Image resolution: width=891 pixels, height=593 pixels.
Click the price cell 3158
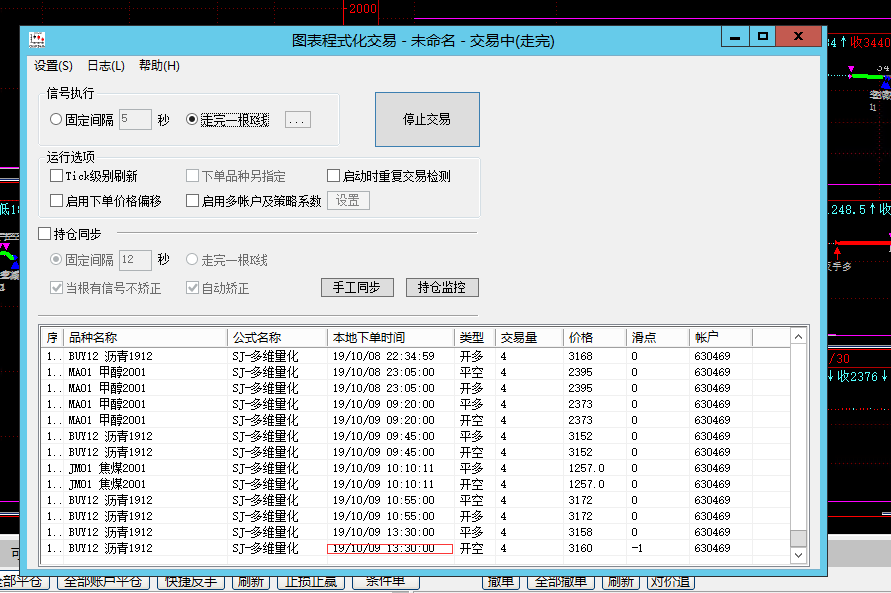coord(580,532)
